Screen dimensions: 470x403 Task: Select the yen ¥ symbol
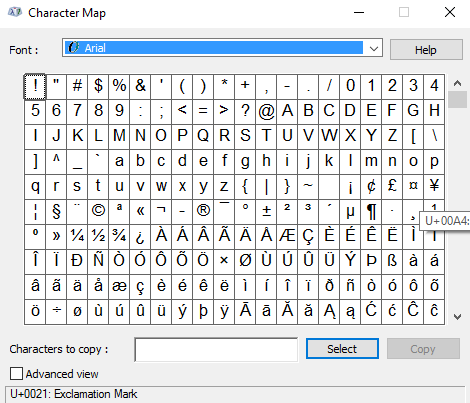[434, 187]
